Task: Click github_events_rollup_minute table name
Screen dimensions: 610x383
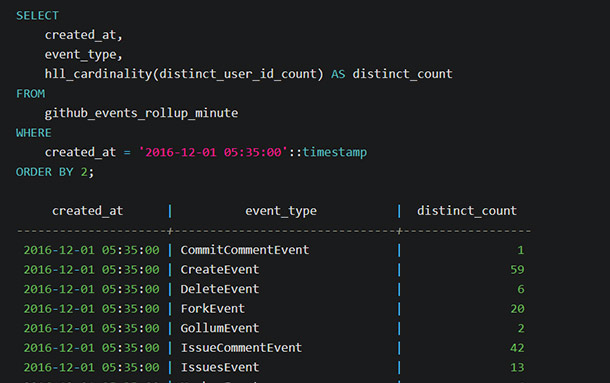Action: [141, 113]
